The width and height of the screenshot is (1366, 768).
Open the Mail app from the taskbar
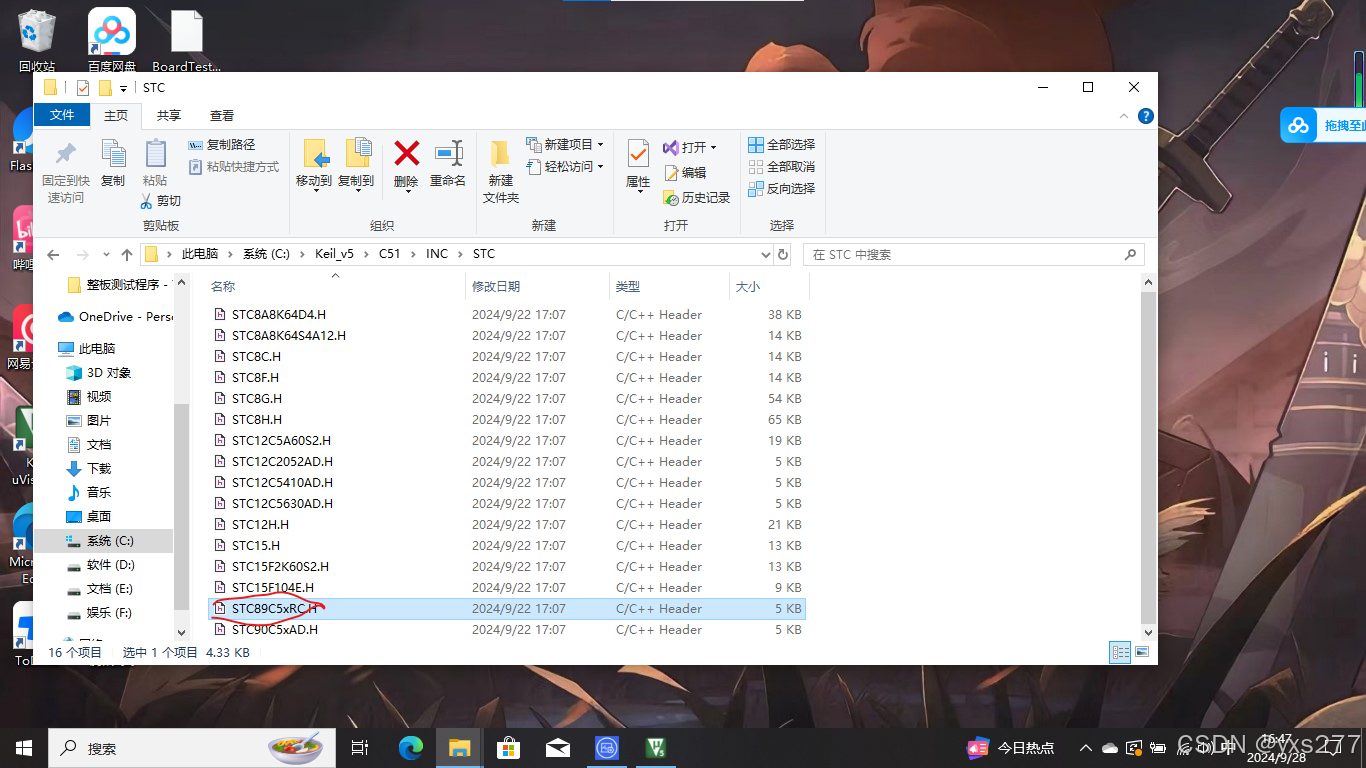point(558,747)
